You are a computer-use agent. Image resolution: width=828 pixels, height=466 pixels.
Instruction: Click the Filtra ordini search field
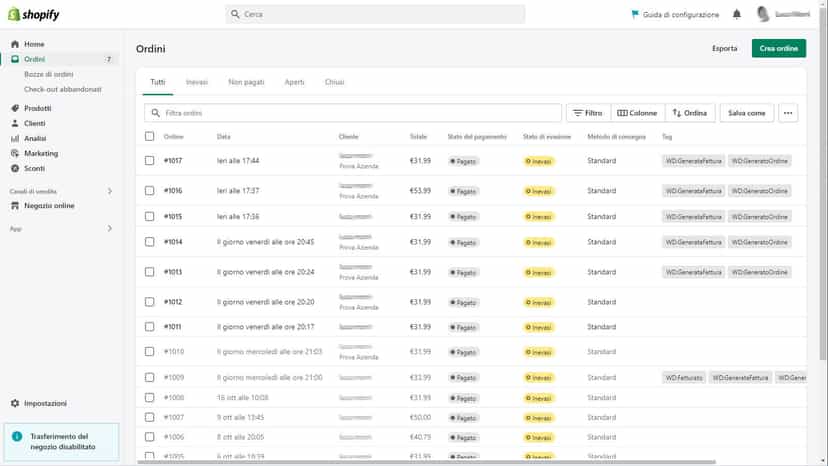coord(353,113)
